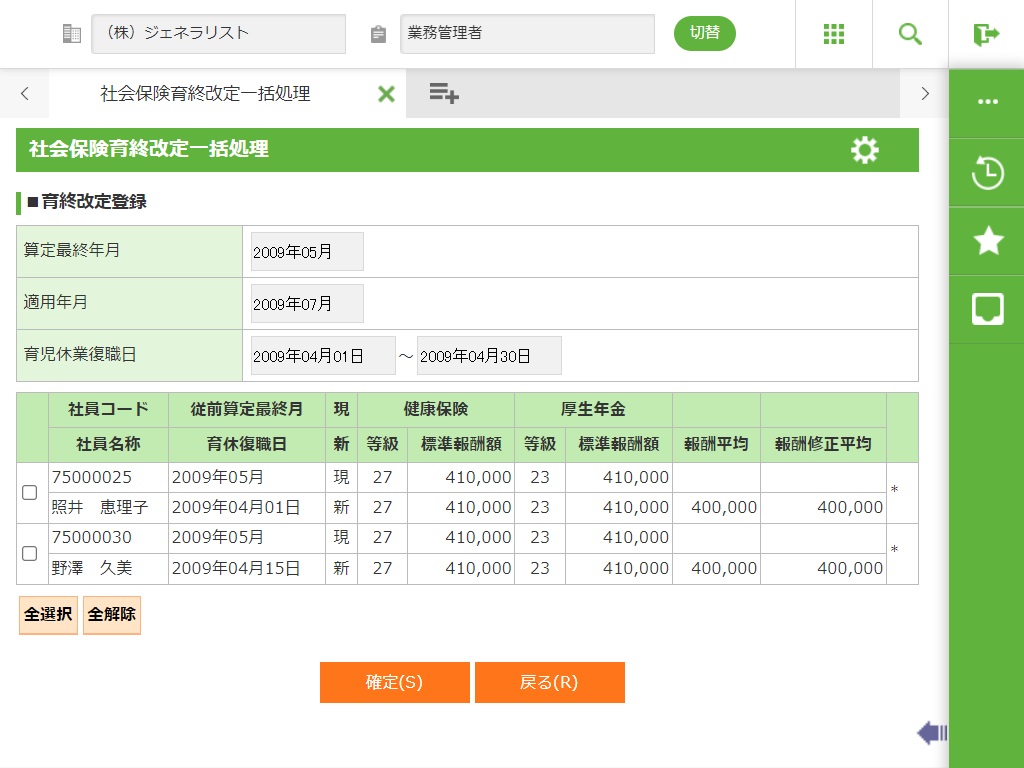Check the box for employee 75000025
Viewport: 1024px width, 768px height.
[x=30, y=493]
